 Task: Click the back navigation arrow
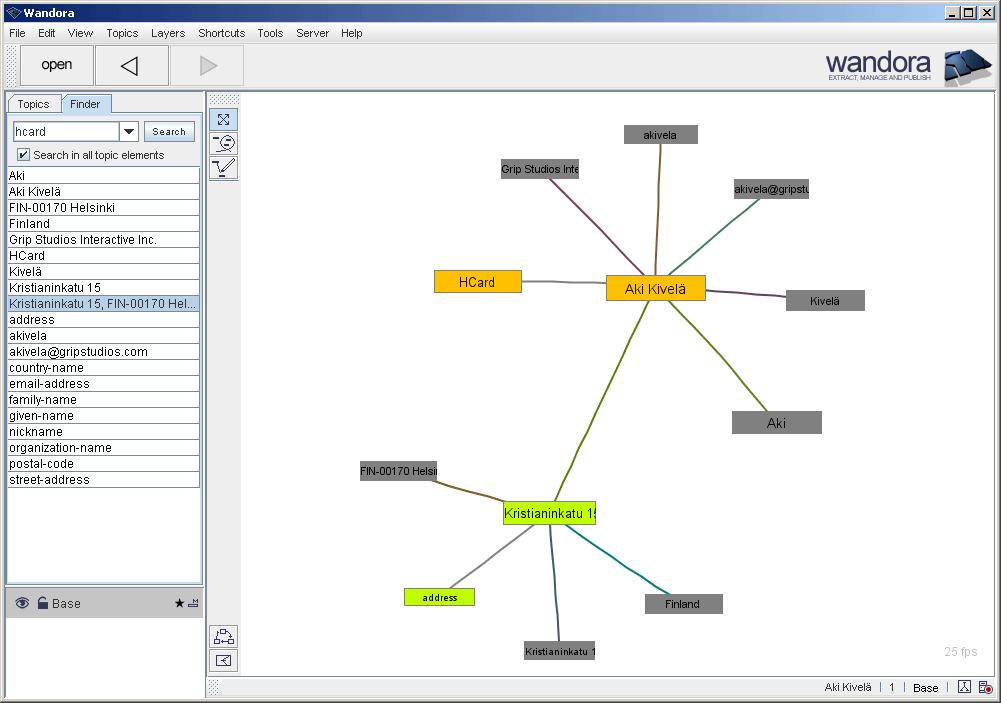[x=131, y=65]
